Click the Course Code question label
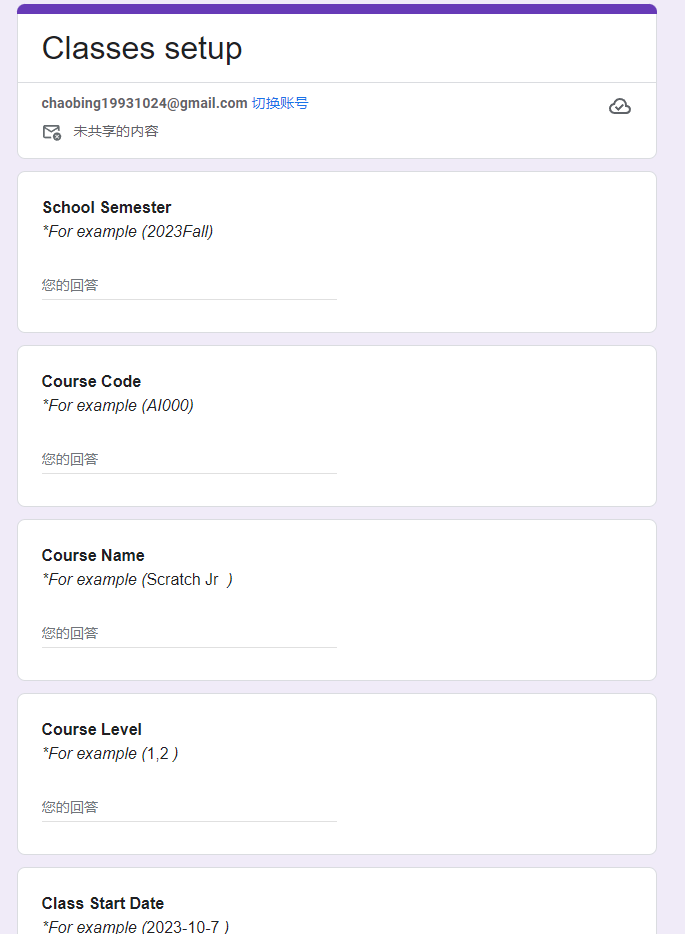Screen dimensions: 685x934 click(92, 381)
